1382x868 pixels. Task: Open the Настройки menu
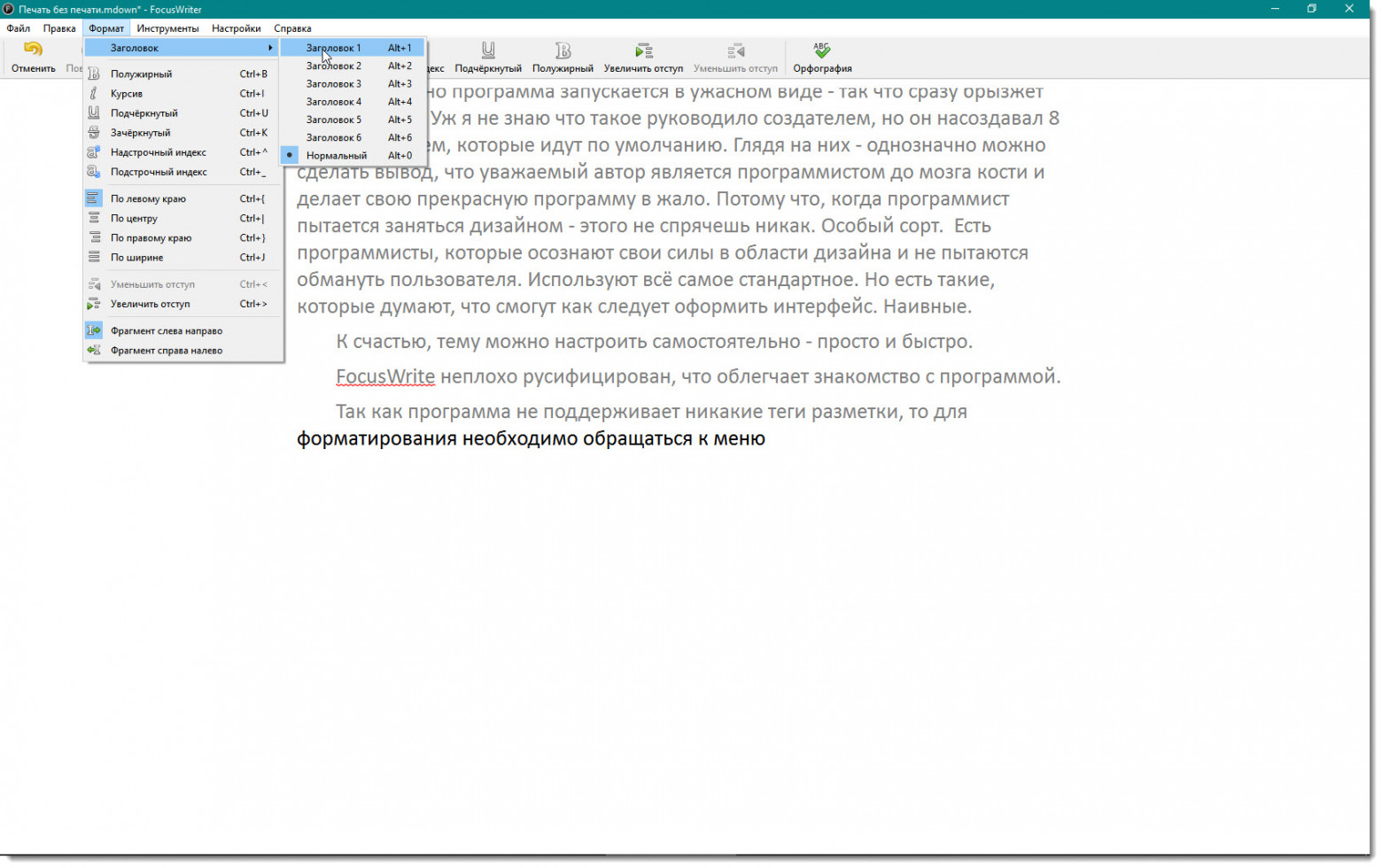236,27
